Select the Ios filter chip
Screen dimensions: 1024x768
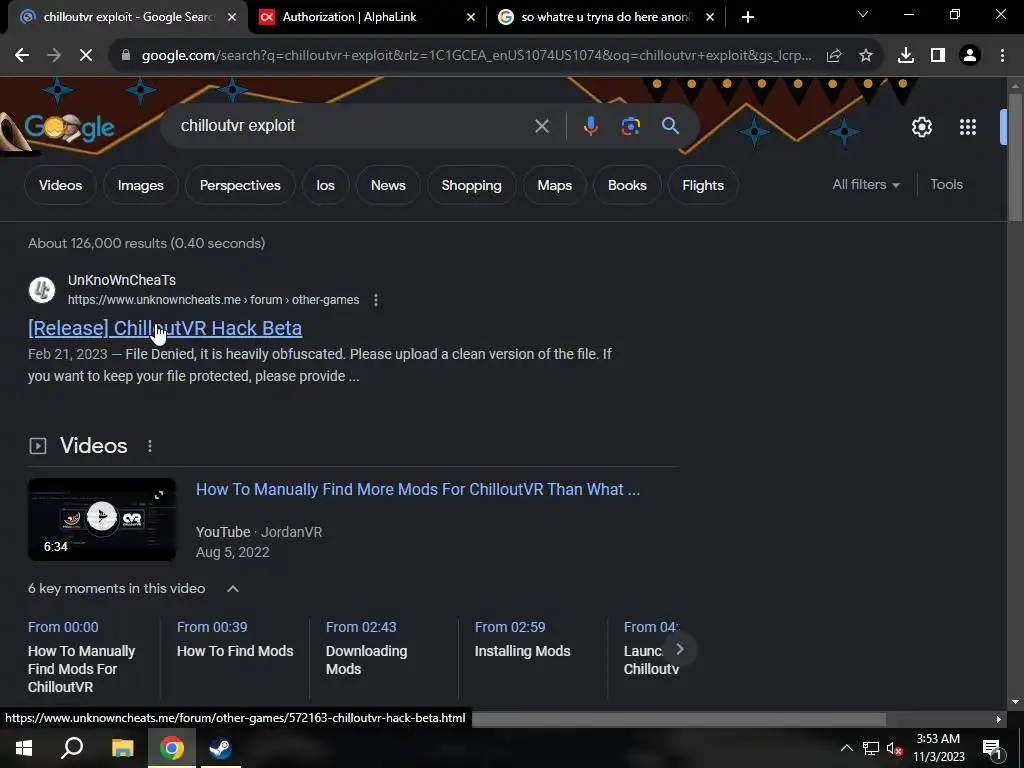(325, 185)
